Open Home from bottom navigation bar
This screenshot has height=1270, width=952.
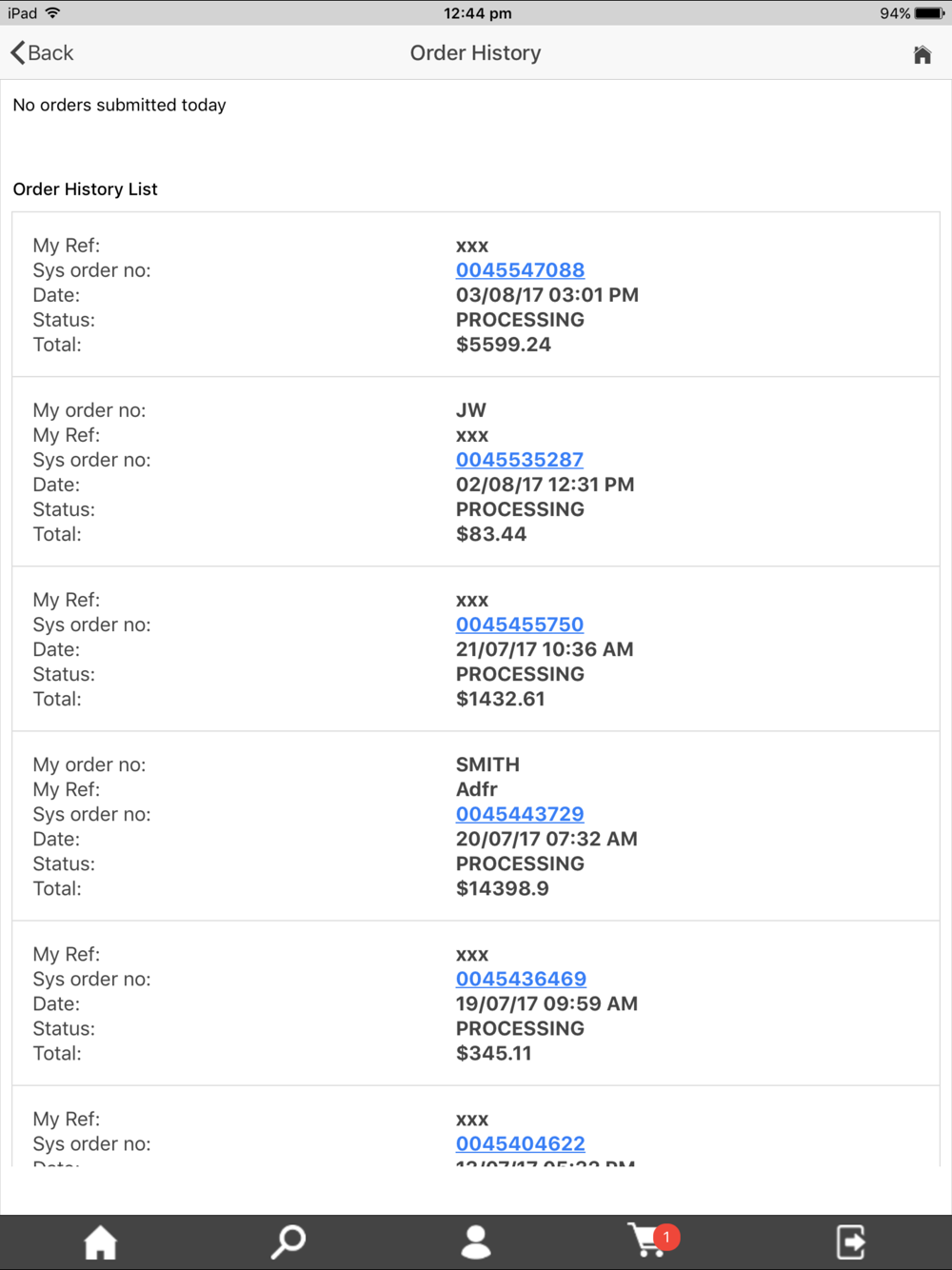[100, 1241]
